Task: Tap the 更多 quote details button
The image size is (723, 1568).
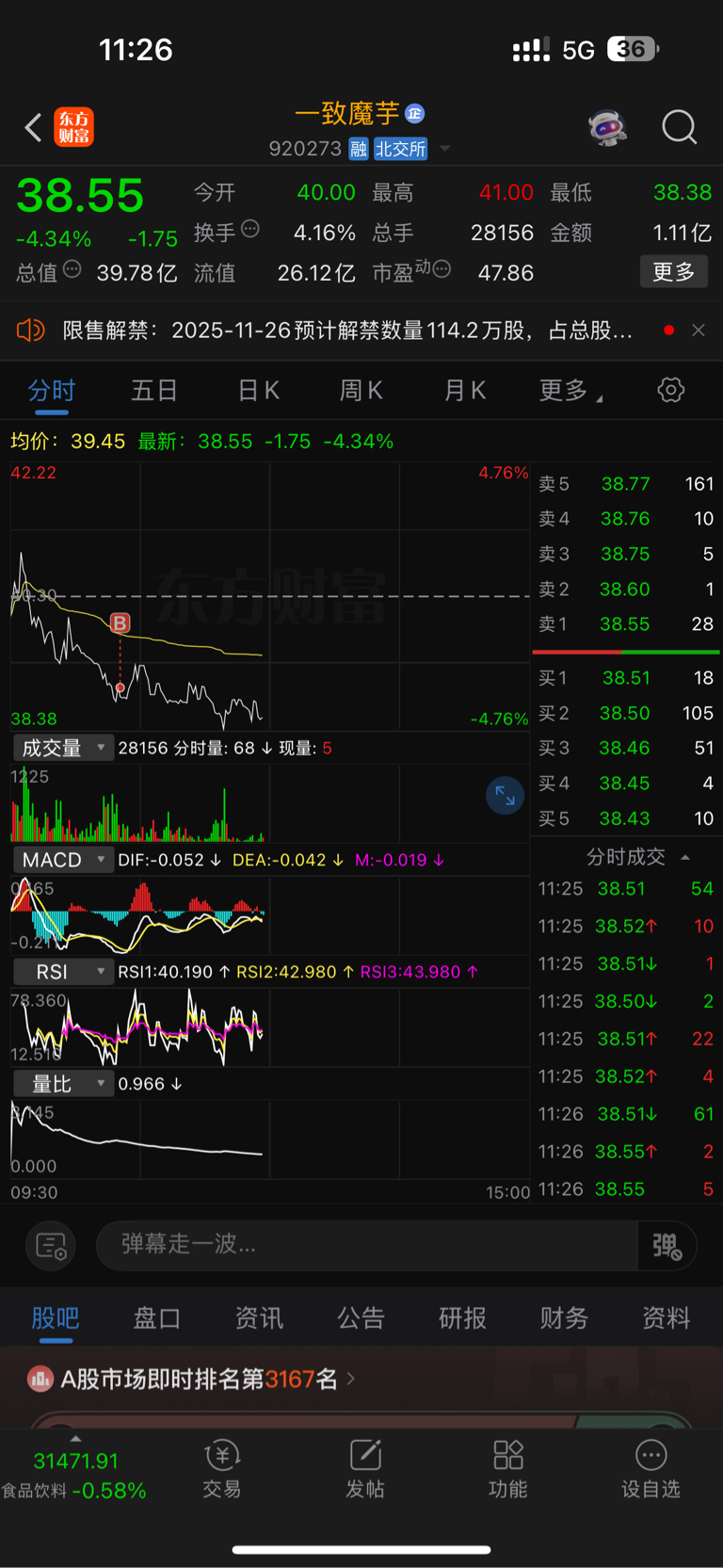Action: click(674, 272)
